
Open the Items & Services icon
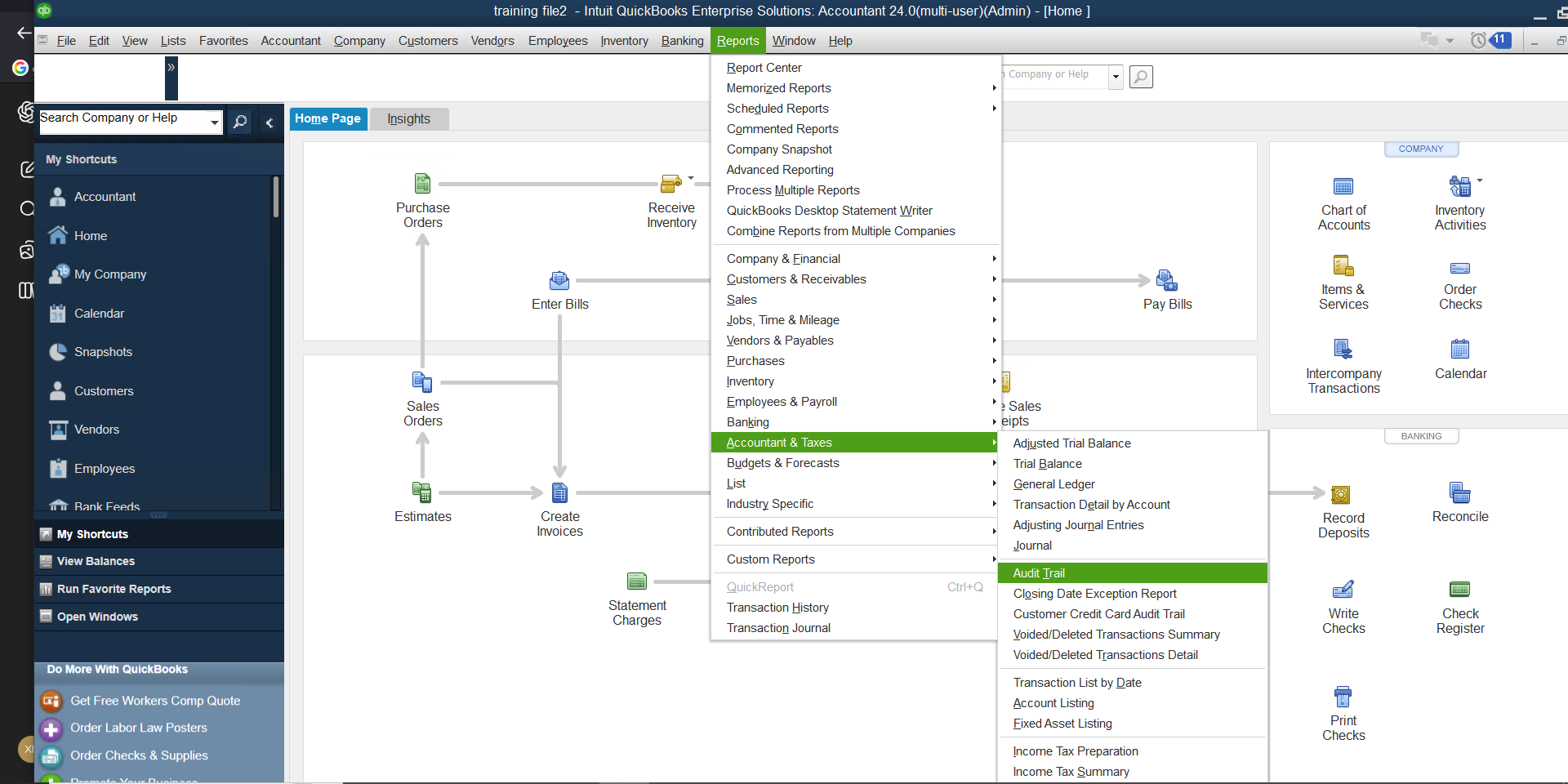point(1343,266)
